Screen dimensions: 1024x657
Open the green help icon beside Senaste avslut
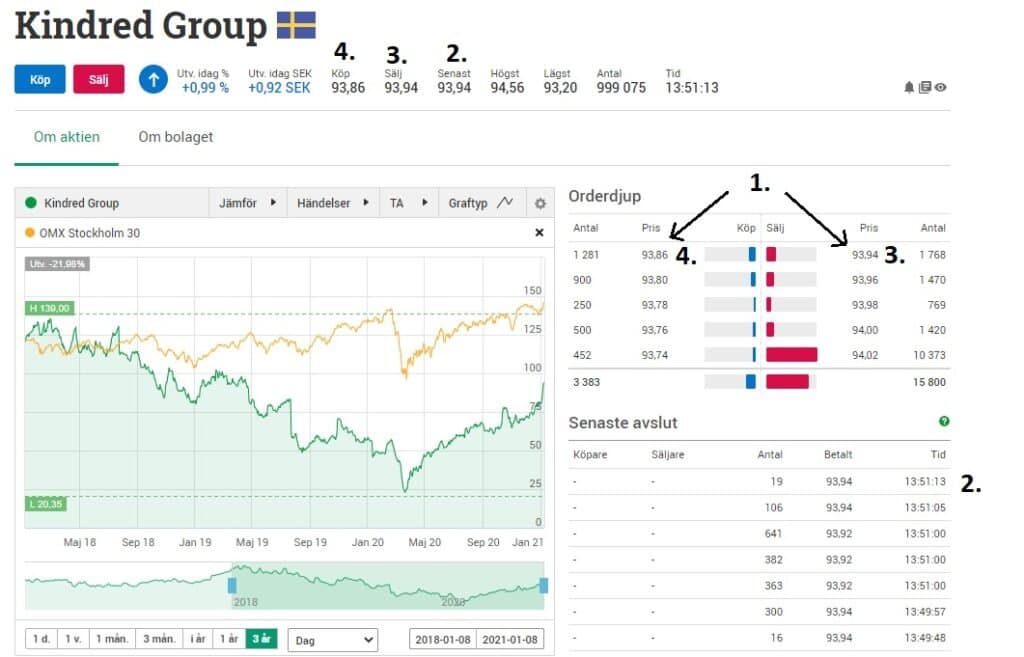point(946,422)
